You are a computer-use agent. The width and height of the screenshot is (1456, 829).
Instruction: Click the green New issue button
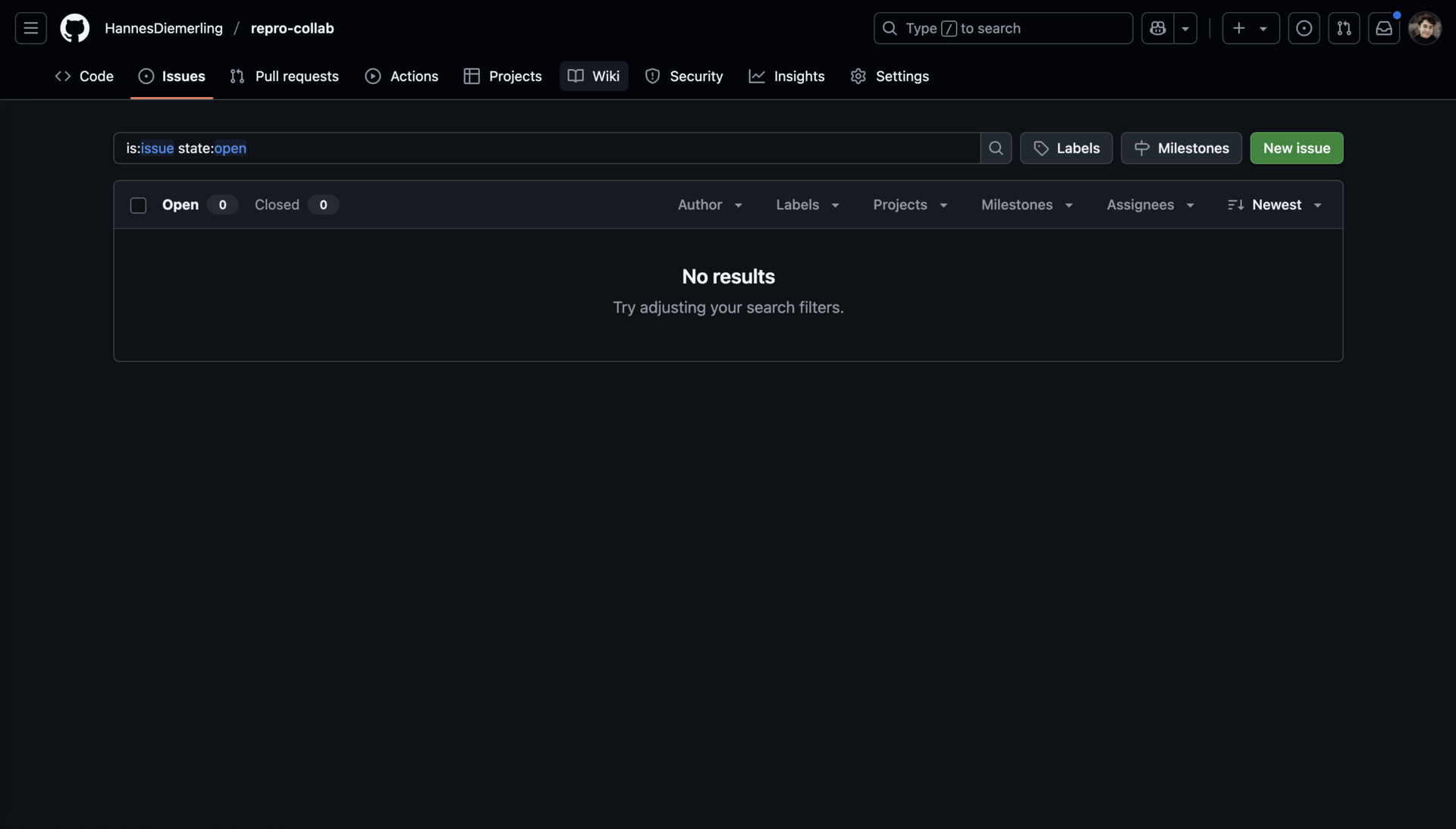1296,148
